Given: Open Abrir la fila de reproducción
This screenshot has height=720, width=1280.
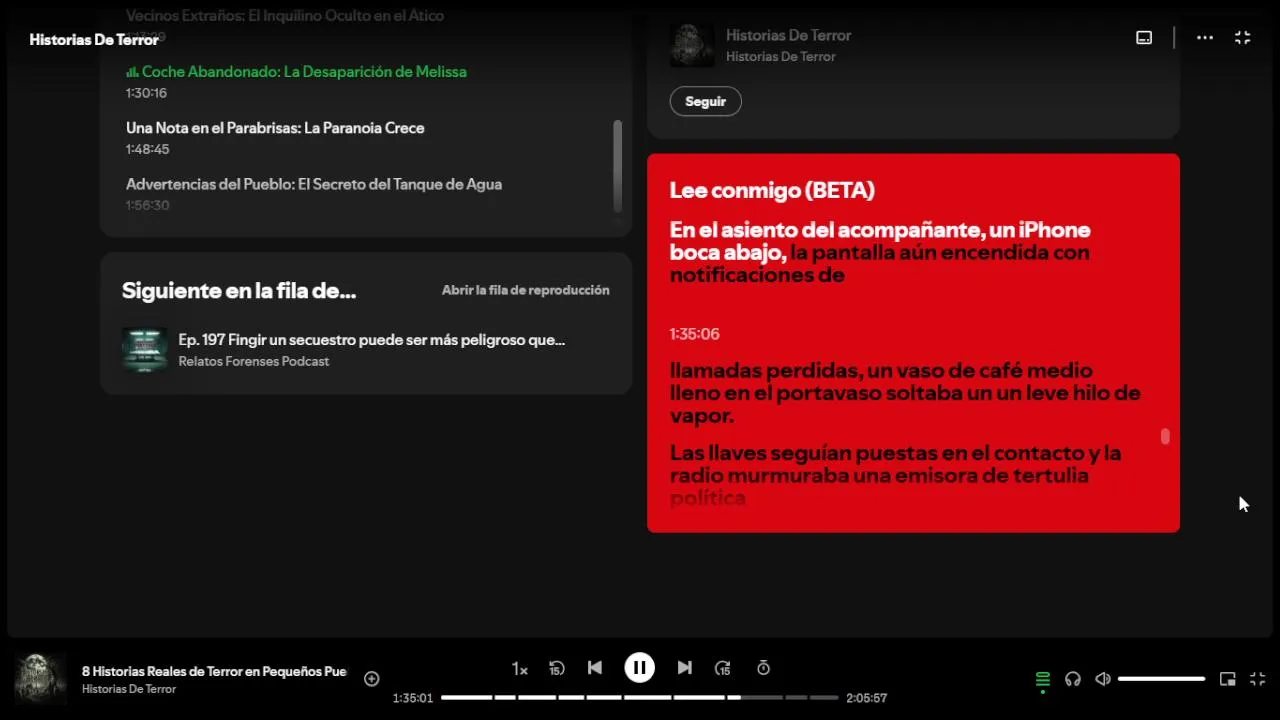Looking at the screenshot, I should tap(526, 290).
